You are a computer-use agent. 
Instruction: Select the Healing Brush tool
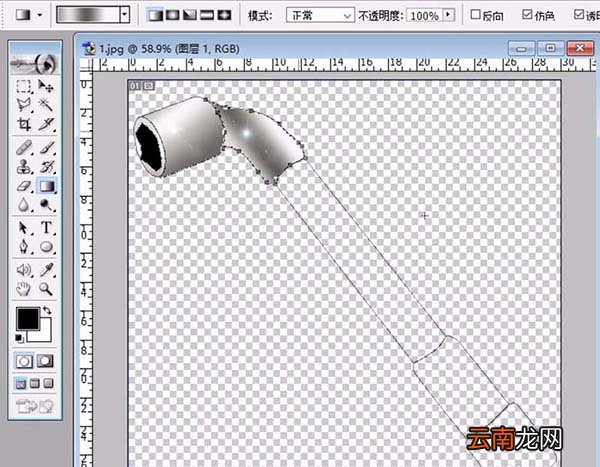pyautogui.click(x=24, y=147)
